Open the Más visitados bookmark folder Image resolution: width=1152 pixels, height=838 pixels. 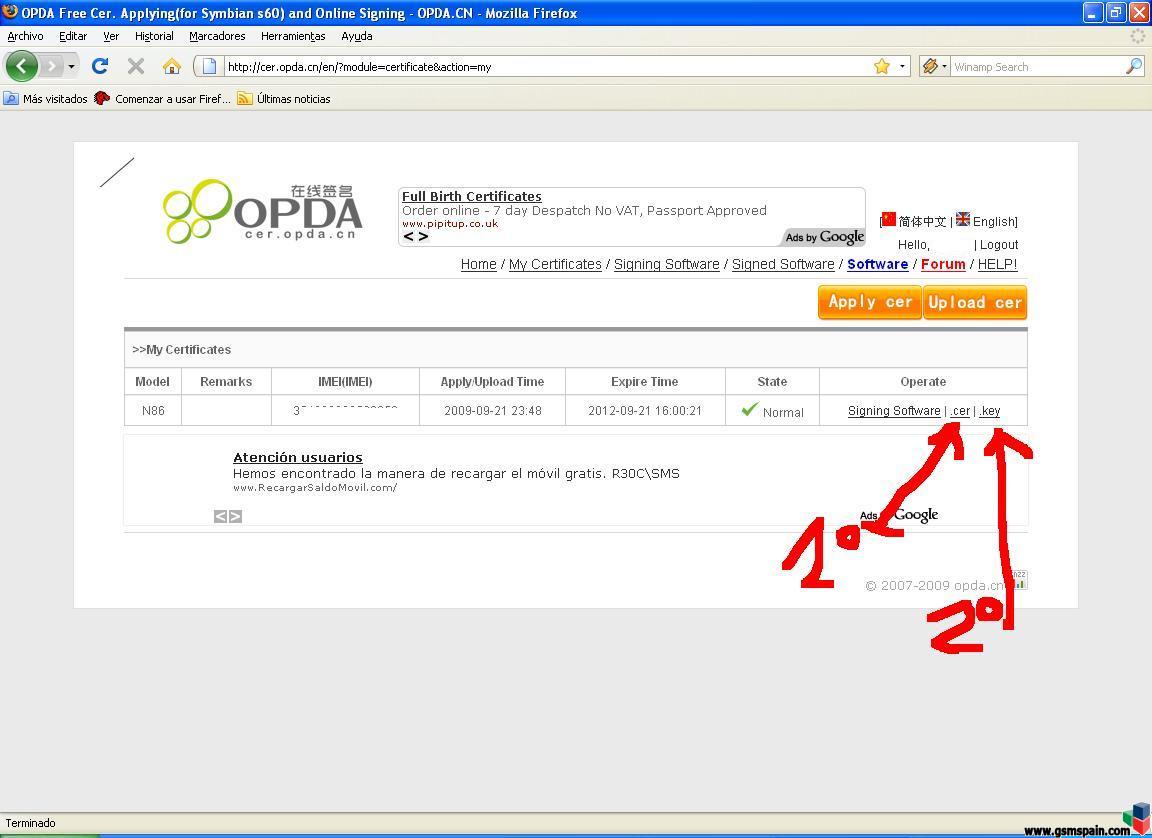46,98
